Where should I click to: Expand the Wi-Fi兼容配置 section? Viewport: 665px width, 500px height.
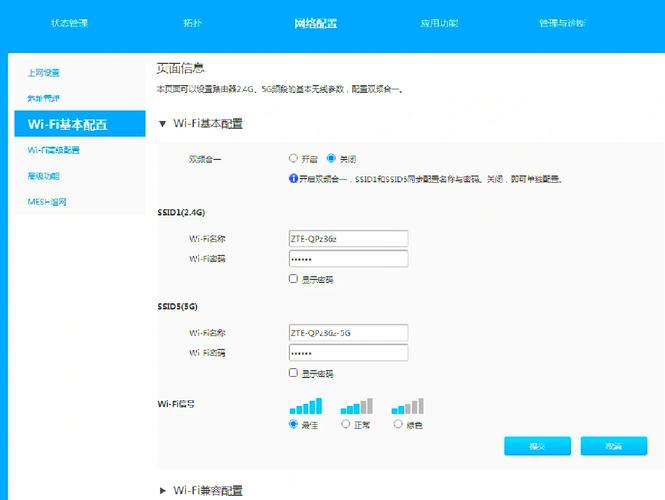point(164,490)
